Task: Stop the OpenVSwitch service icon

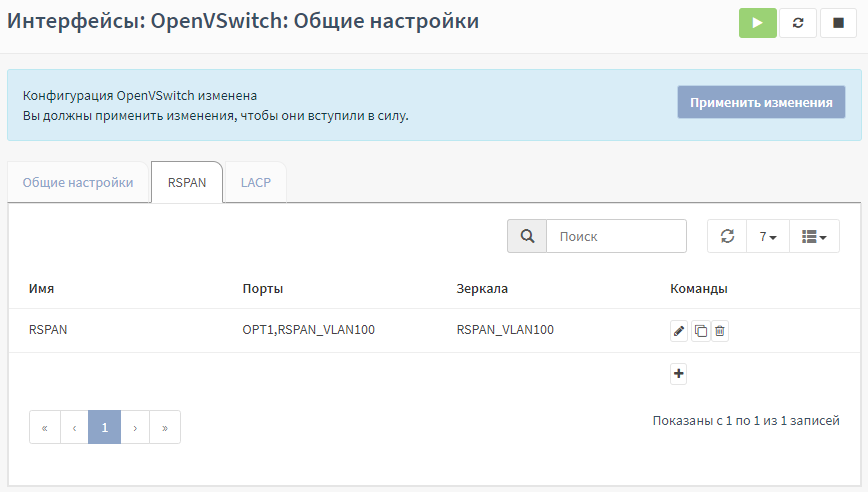Action: [x=838, y=23]
